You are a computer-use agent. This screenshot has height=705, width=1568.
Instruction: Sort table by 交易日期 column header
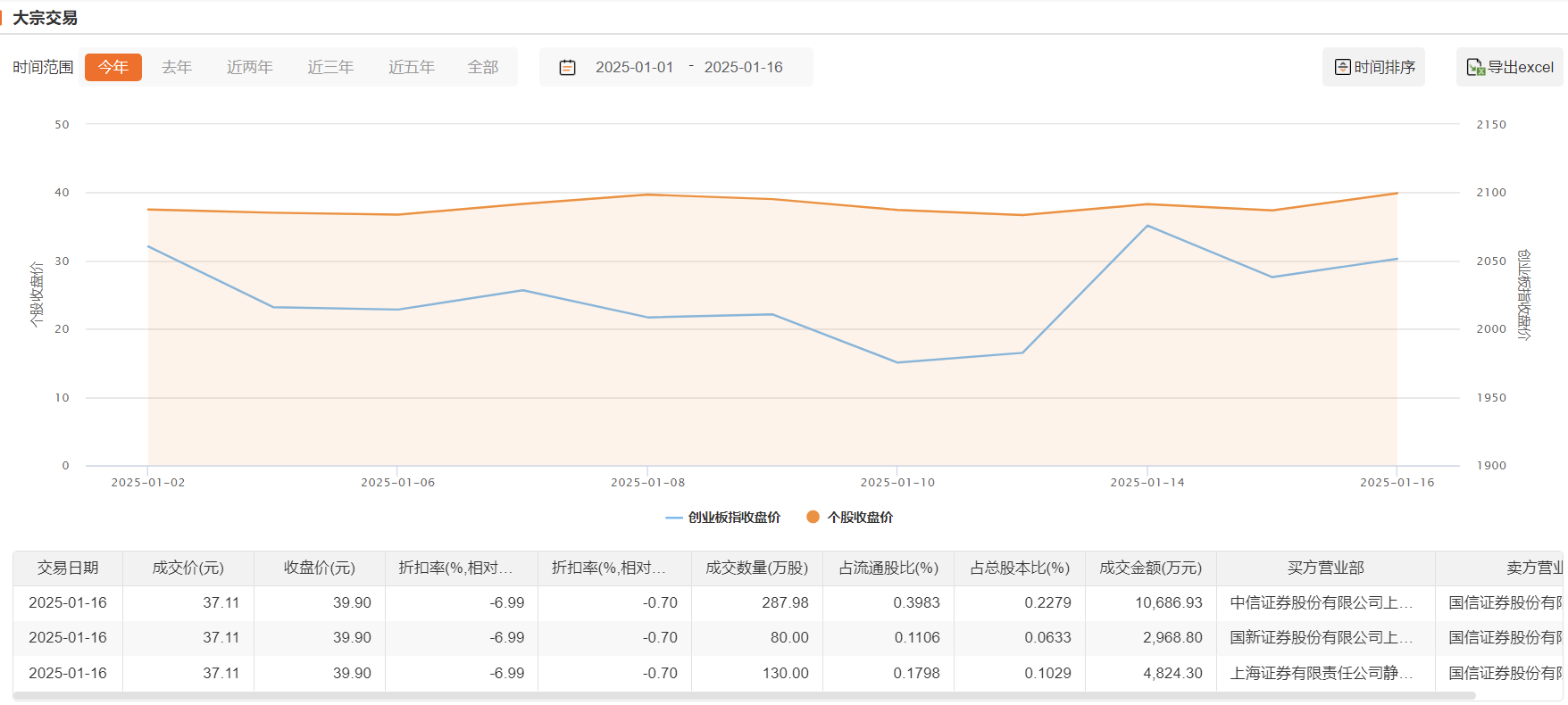pyautogui.click(x=68, y=568)
